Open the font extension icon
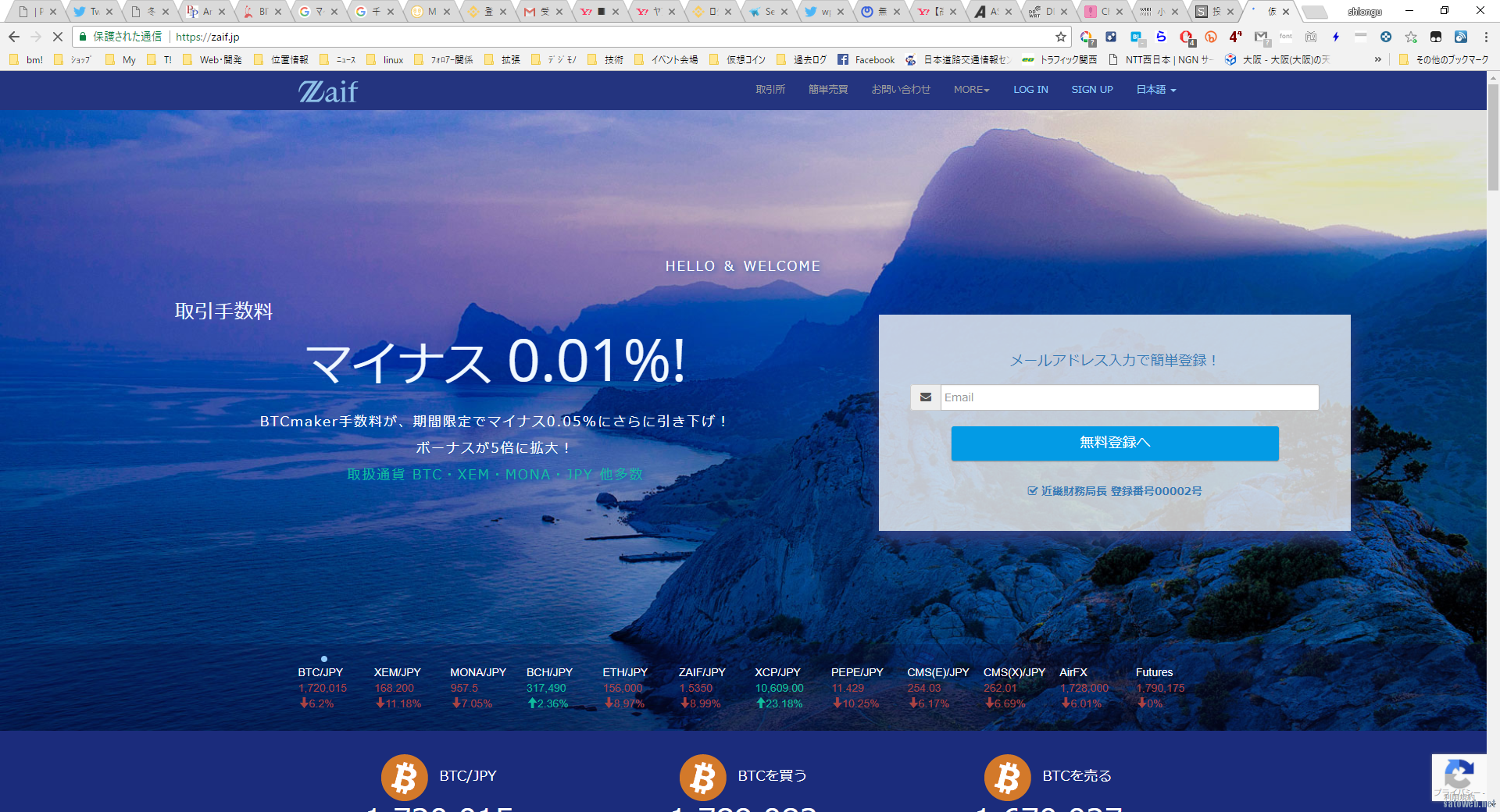Viewport: 1500px width, 812px height. pos(1286,37)
